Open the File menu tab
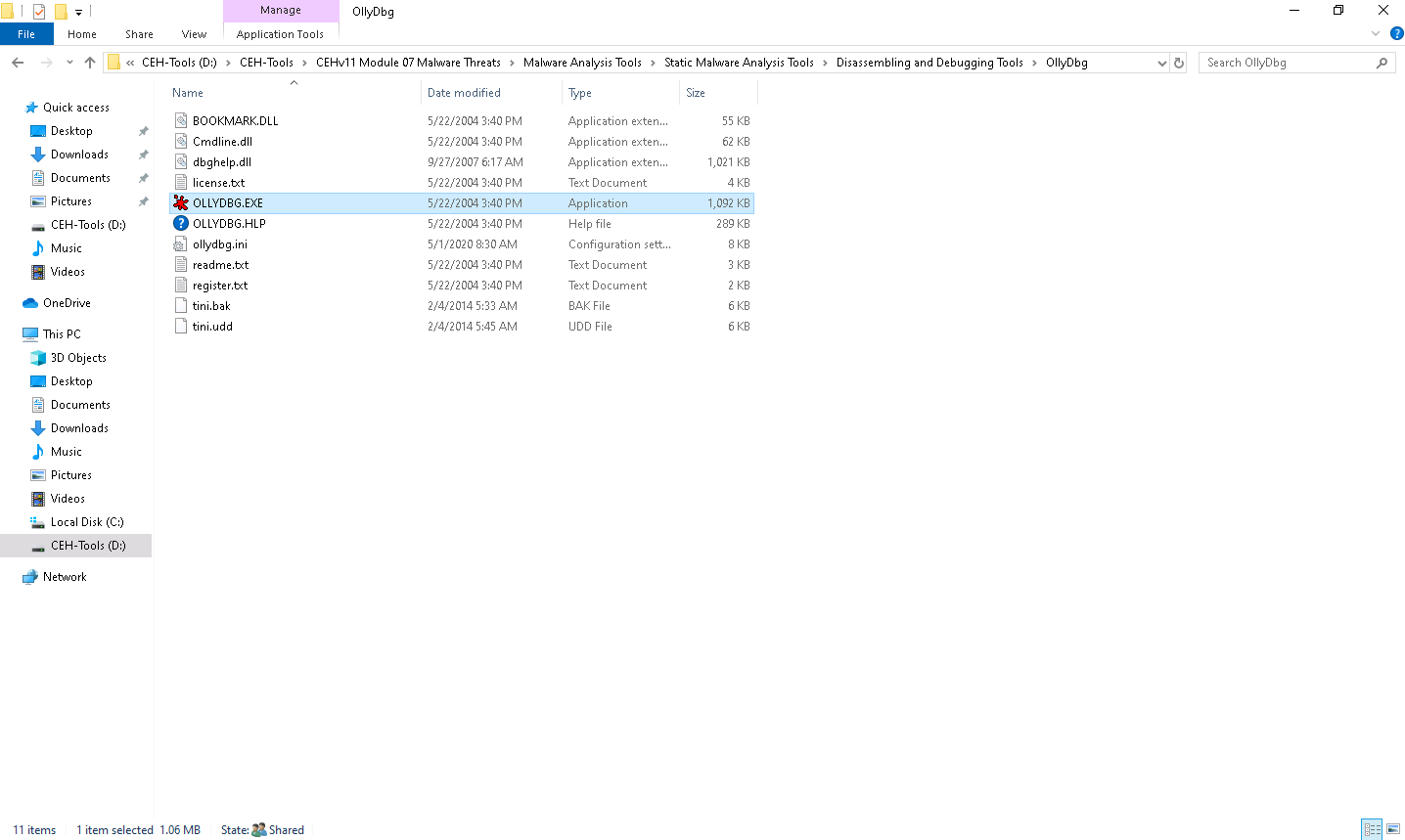Image resolution: width=1405 pixels, height=840 pixels. 26,34
